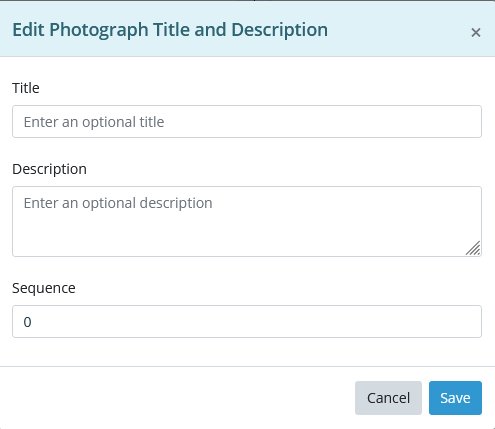Click the 'Edit Photograph Title and Description' heading

pyautogui.click(x=170, y=30)
